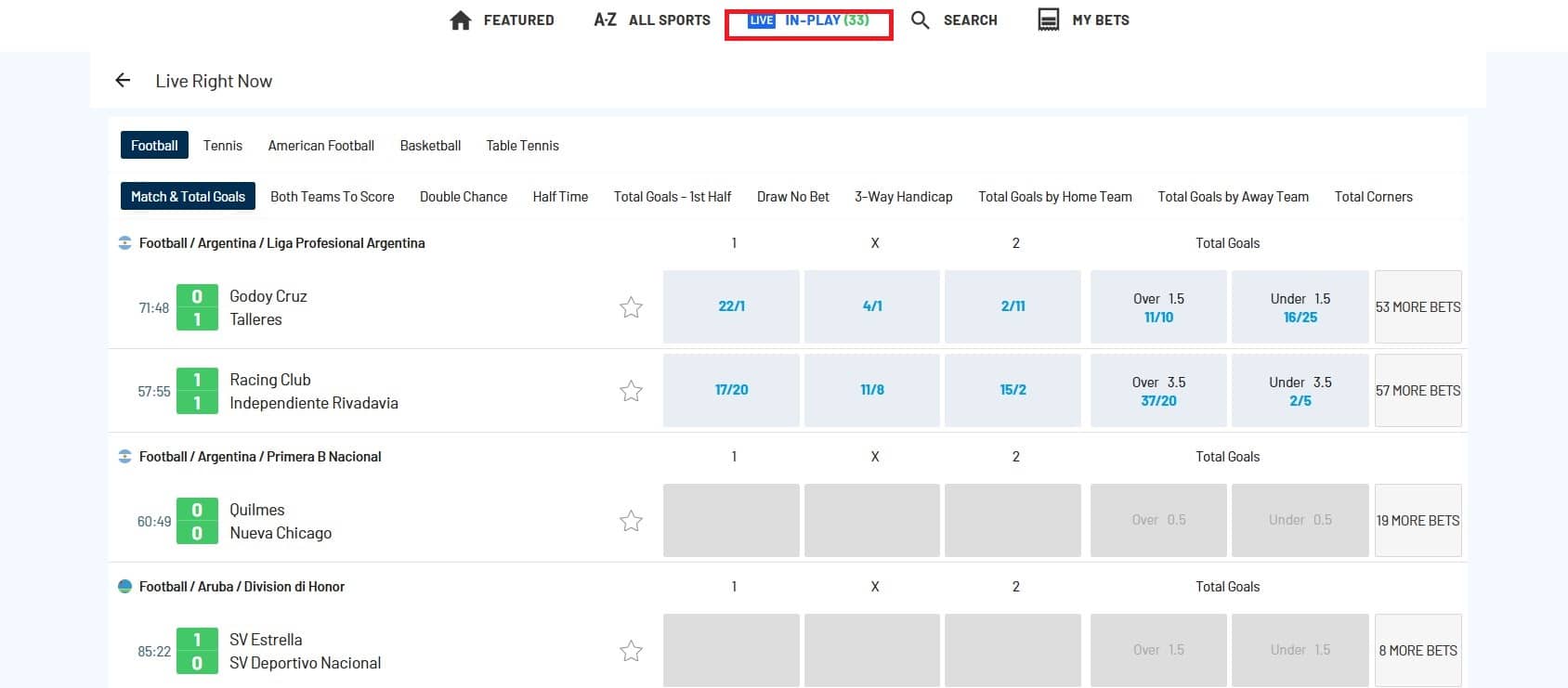Open Football / Argentina / Primera B Nacional heading

pos(260,457)
